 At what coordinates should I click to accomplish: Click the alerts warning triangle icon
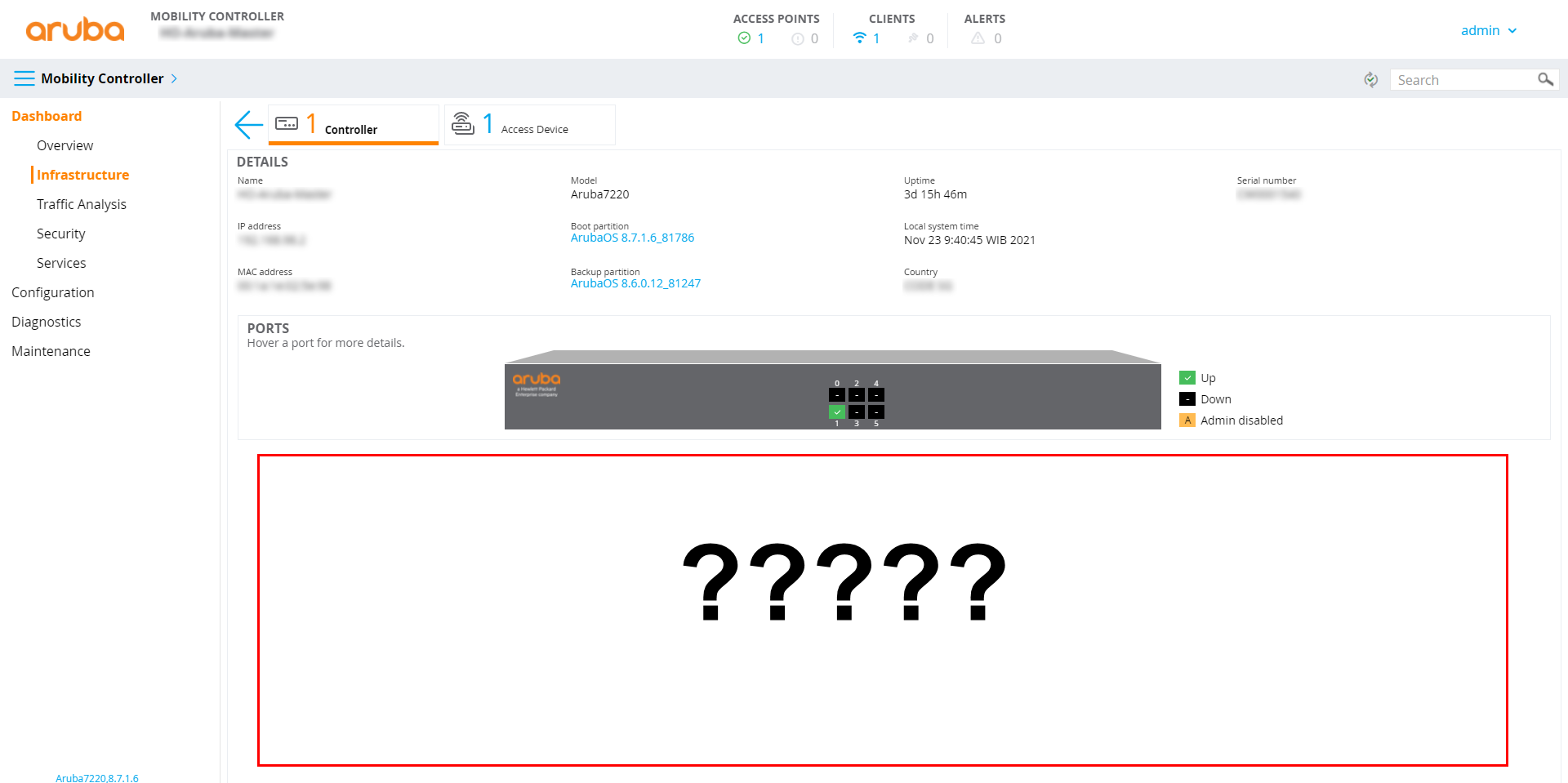coord(978,38)
